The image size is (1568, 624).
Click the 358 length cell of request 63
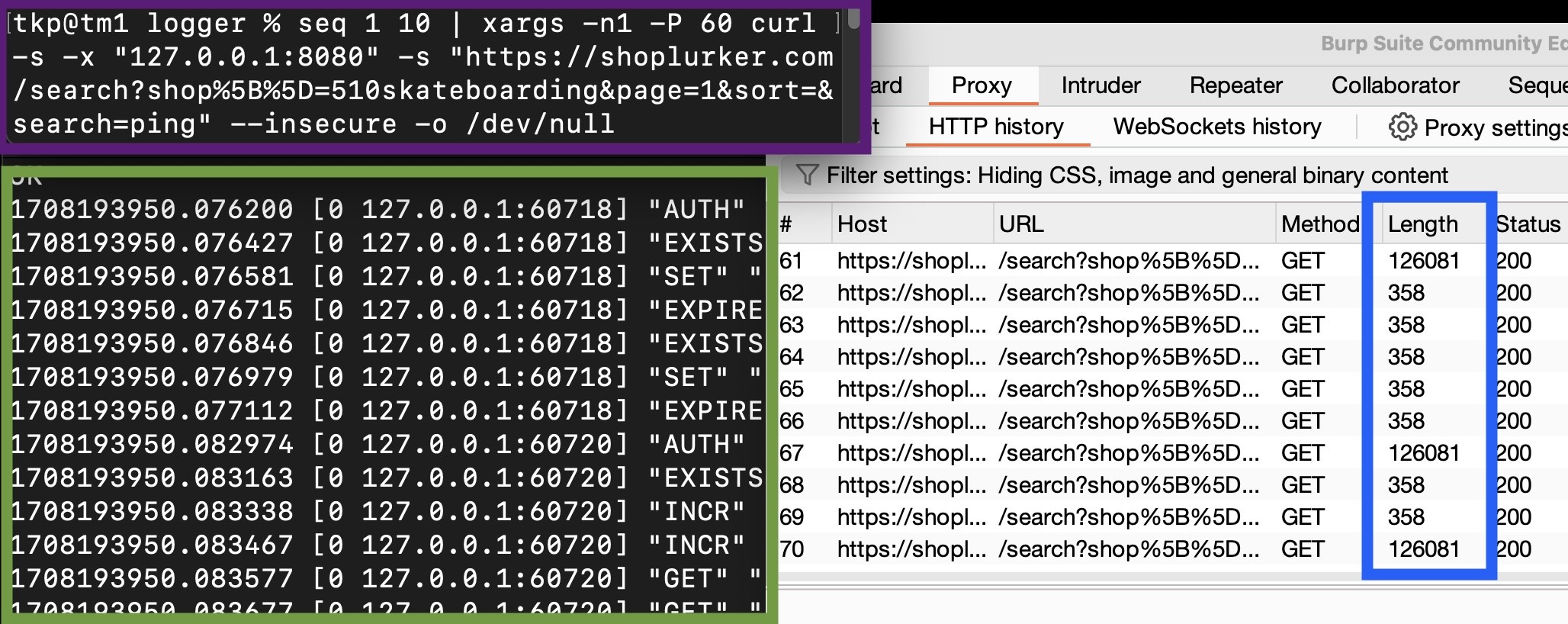click(x=1406, y=325)
